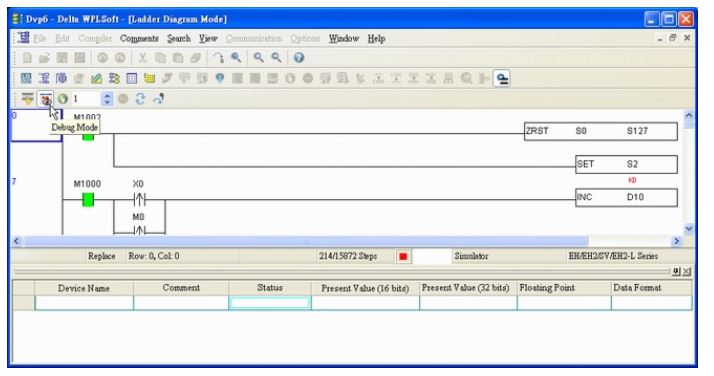Click the step number 7 row label
This screenshot has width=714, height=376.
(x=14, y=182)
